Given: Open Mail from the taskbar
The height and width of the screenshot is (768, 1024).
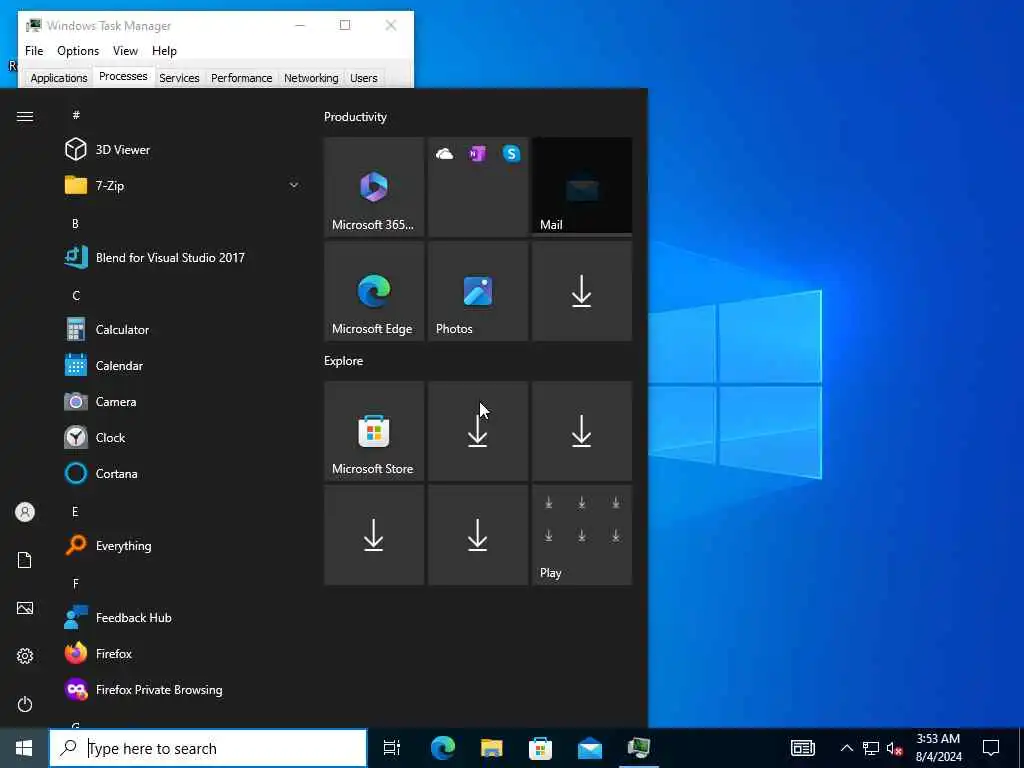Looking at the screenshot, I should [x=590, y=748].
